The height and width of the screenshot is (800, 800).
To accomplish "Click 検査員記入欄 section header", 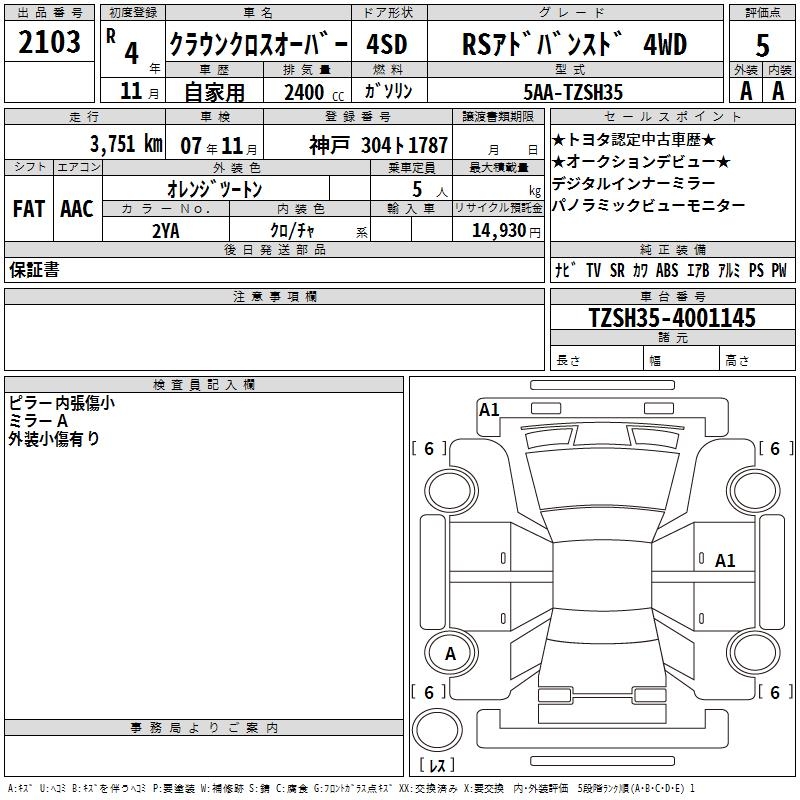I will coord(204,385).
